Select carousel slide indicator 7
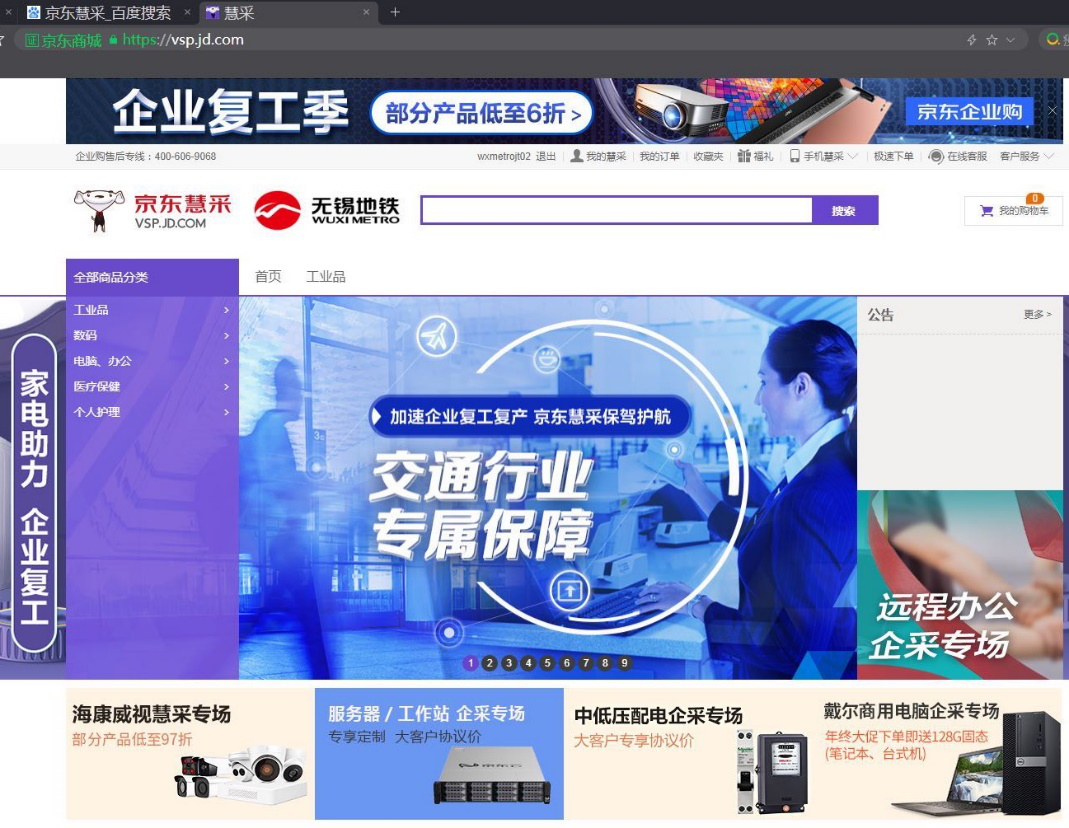The height and width of the screenshot is (828, 1069). (586, 662)
